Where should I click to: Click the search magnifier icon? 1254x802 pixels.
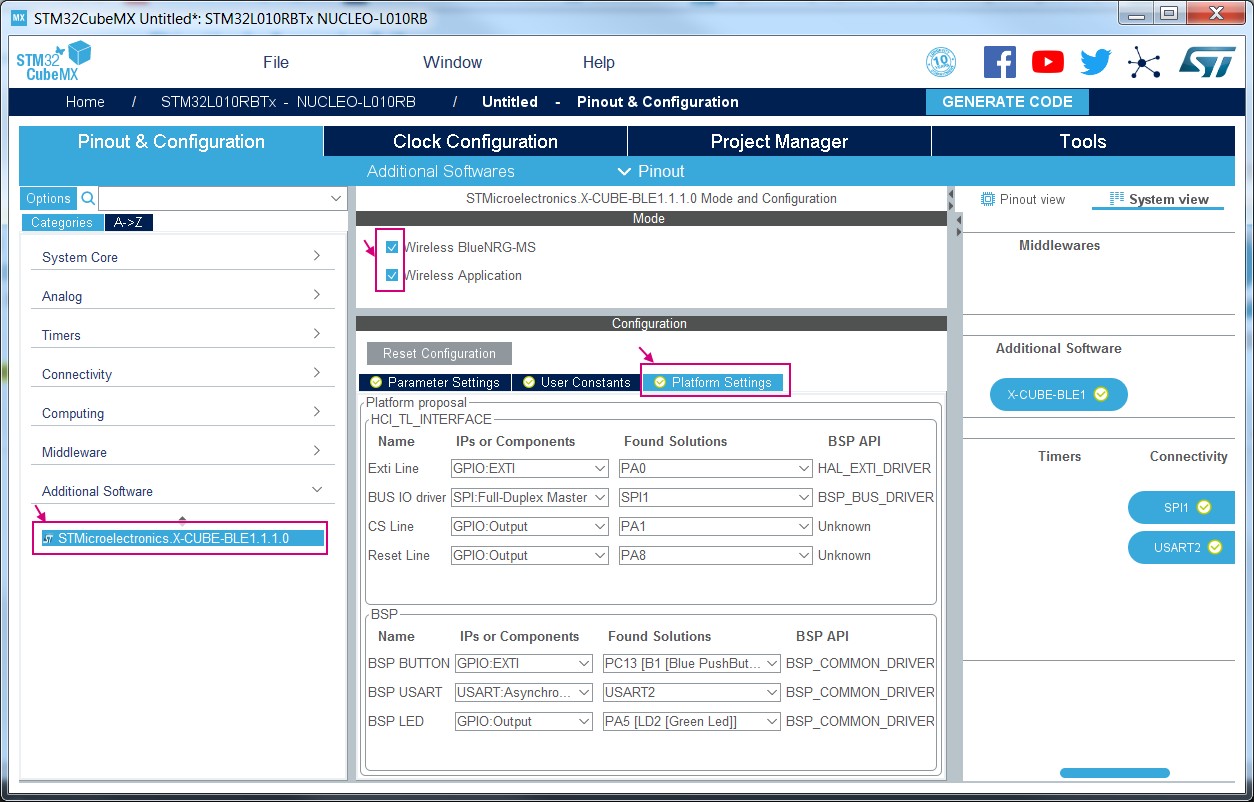87,198
